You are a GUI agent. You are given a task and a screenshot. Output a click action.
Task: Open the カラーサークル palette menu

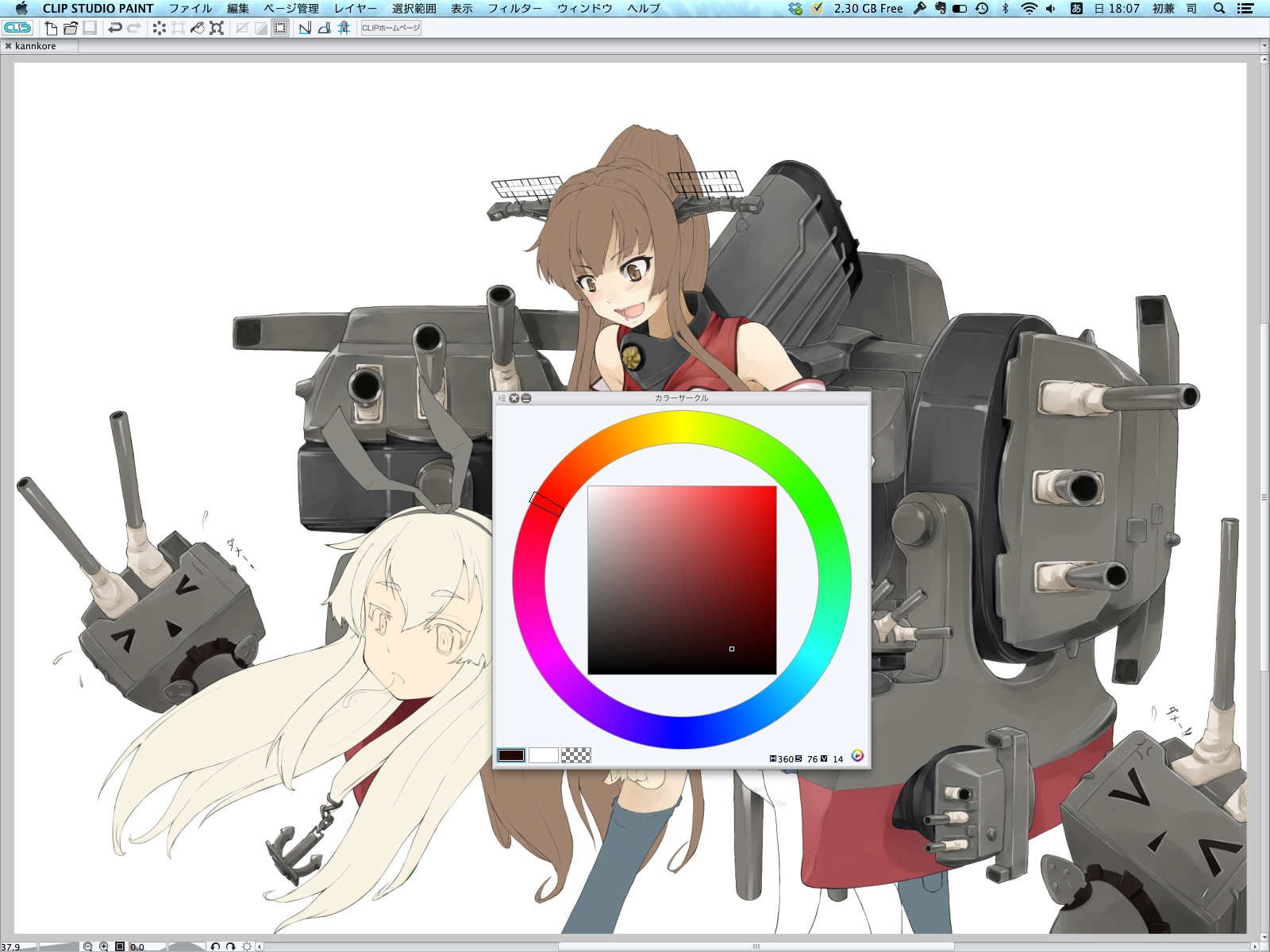(x=502, y=398)
